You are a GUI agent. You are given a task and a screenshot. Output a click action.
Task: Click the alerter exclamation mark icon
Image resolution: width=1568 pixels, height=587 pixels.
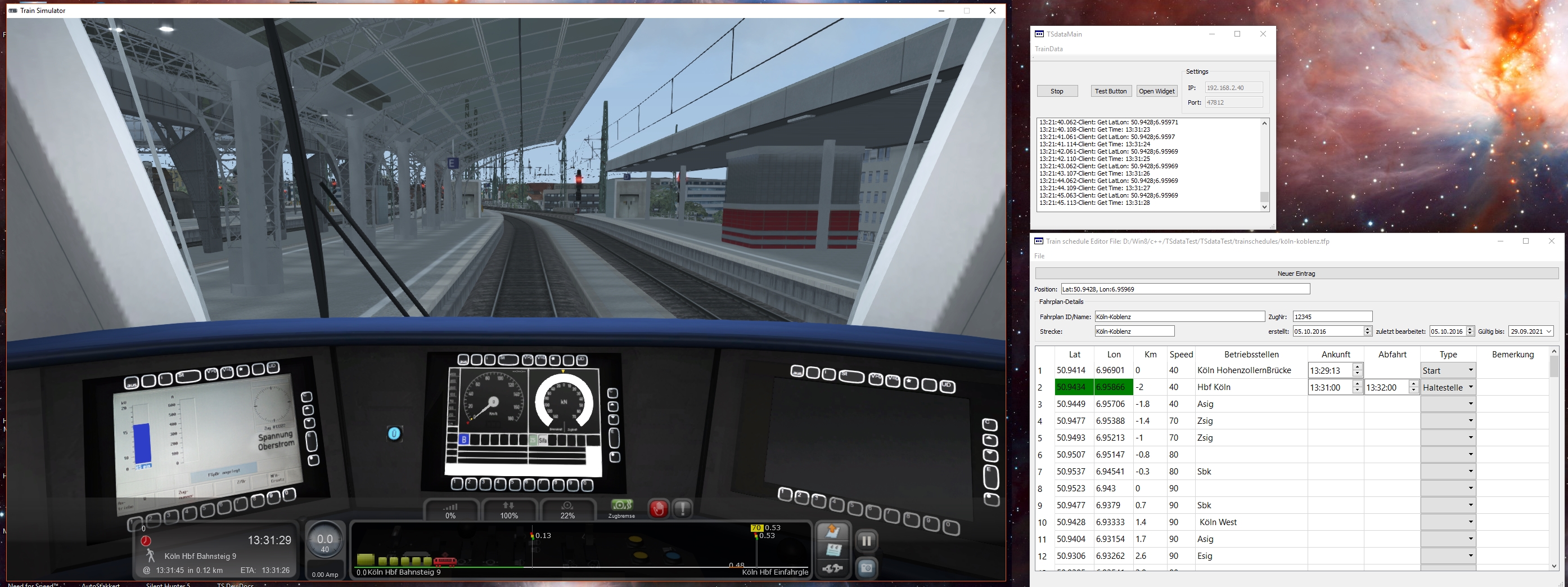[x=682, y=508]
